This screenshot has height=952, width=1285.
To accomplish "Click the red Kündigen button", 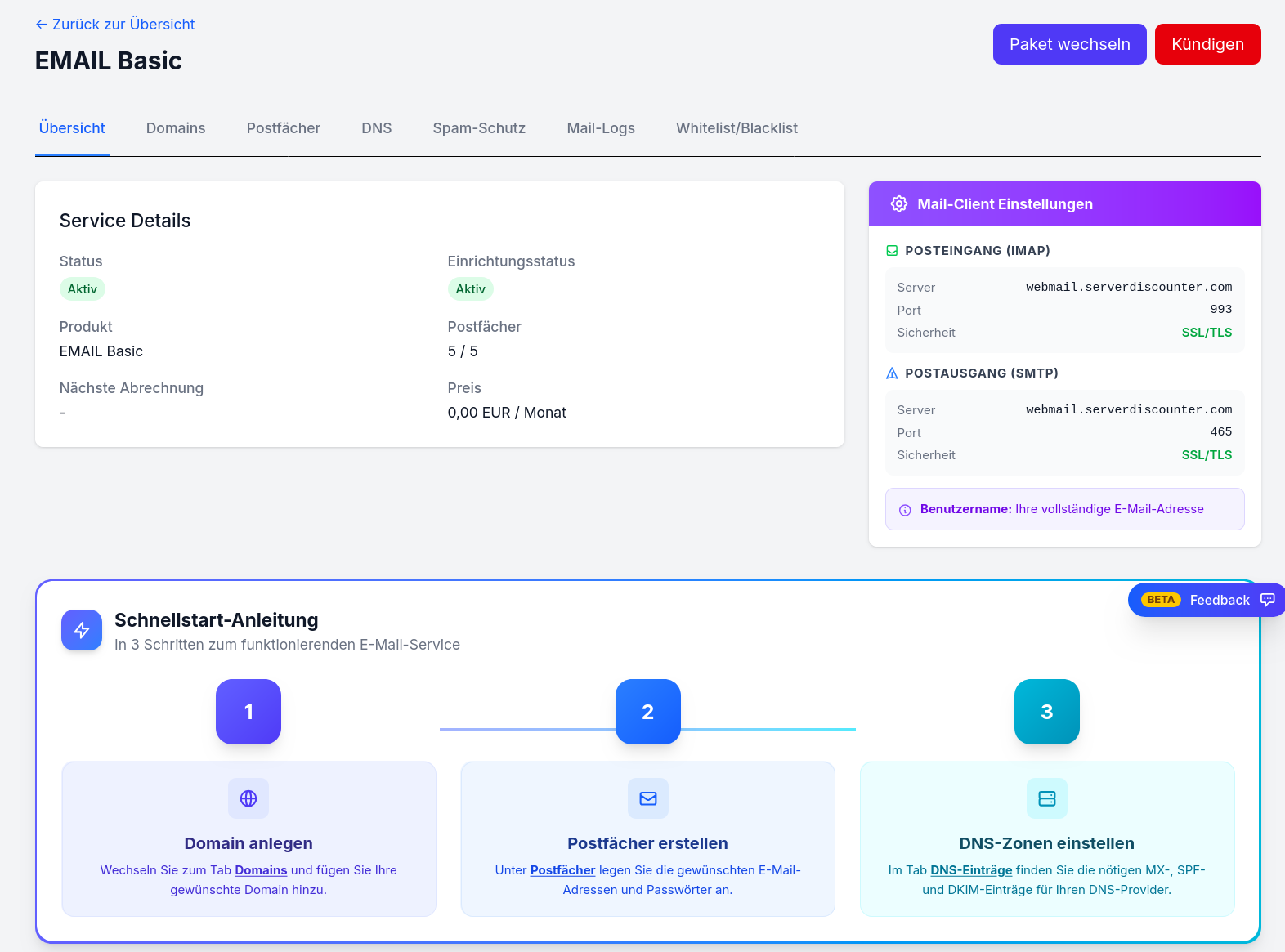I will tap(1207, 44).
